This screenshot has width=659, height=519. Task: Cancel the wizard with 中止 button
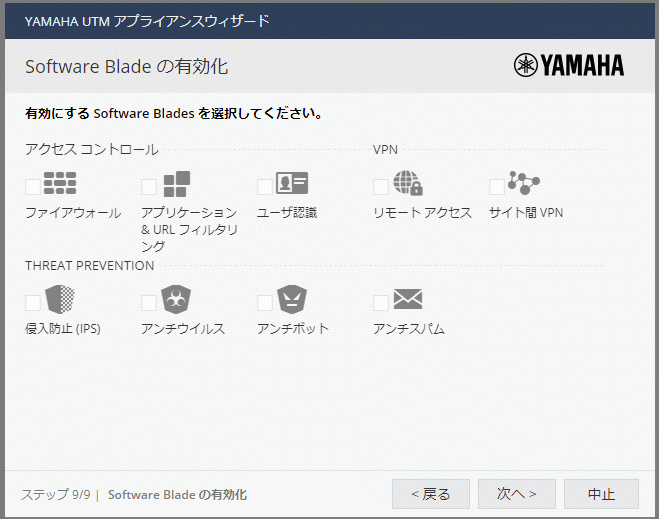601,494
